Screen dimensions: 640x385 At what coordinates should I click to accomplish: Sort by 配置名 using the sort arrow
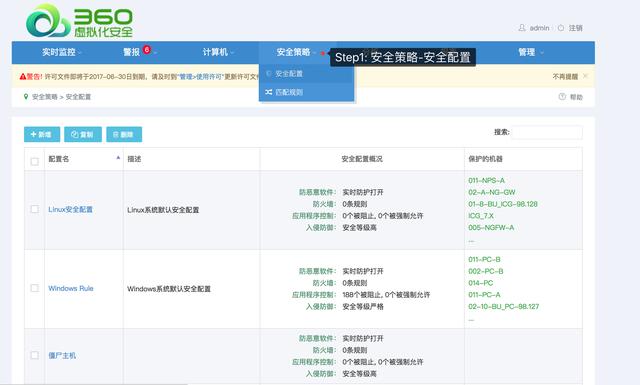118,158
